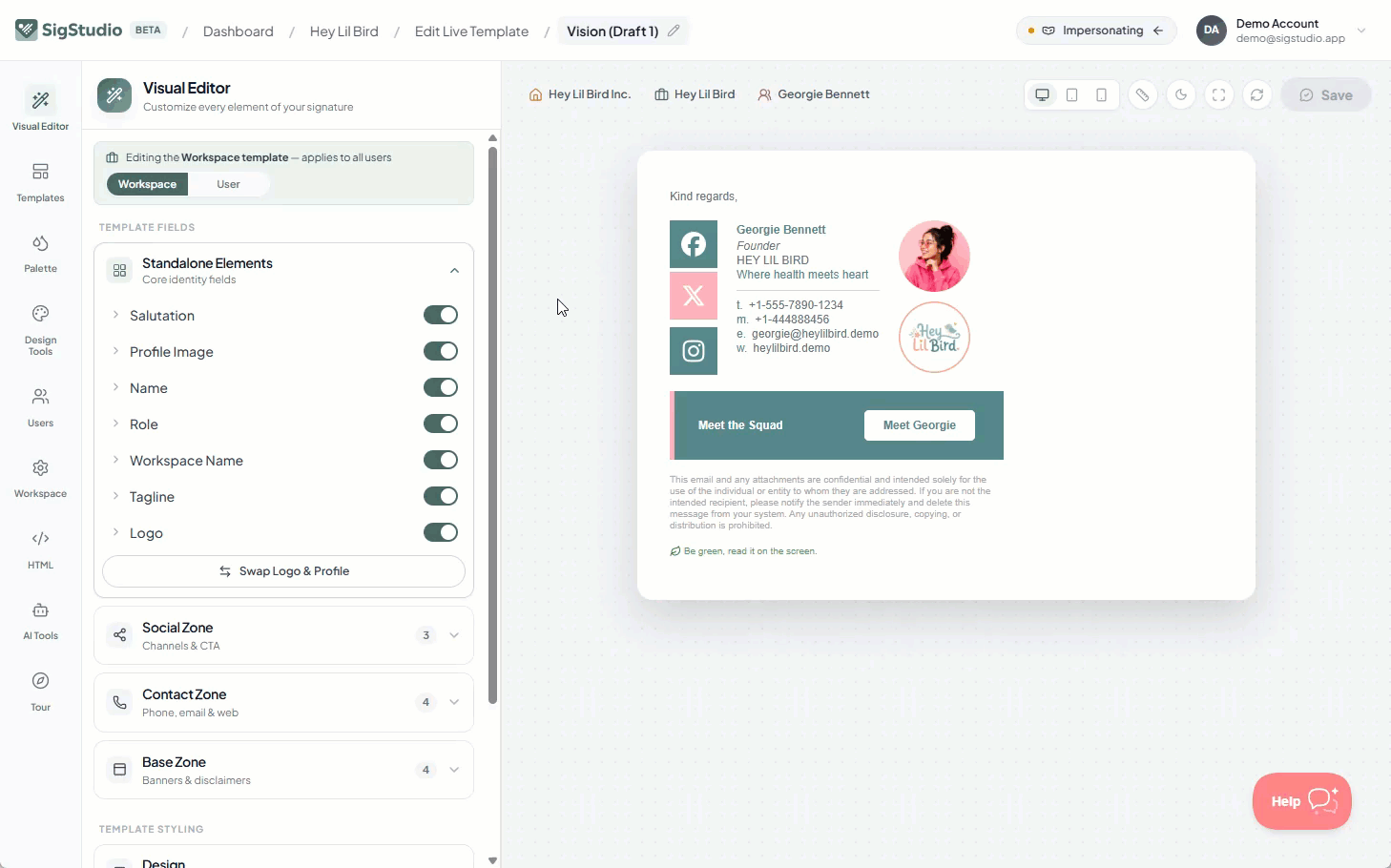This screenshot has height=868, width=1391.
Task: Select Georgie Bennett in preview header
Action: [x=814, y=94]
